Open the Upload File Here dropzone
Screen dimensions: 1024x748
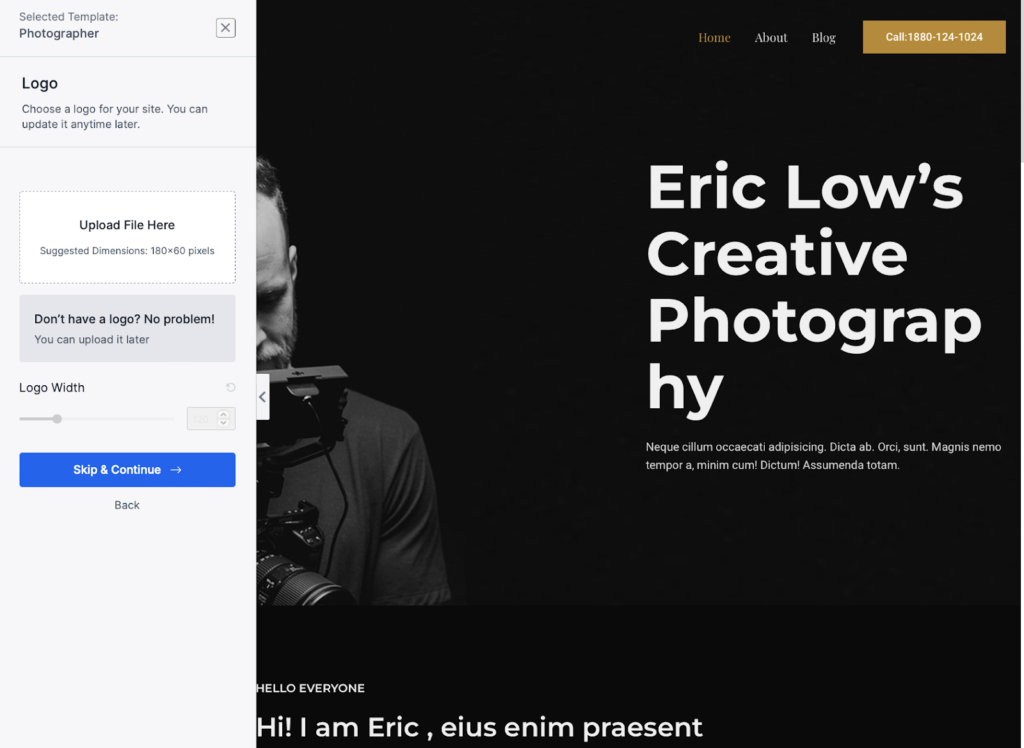pyautogui.click(x=127, y=237)
